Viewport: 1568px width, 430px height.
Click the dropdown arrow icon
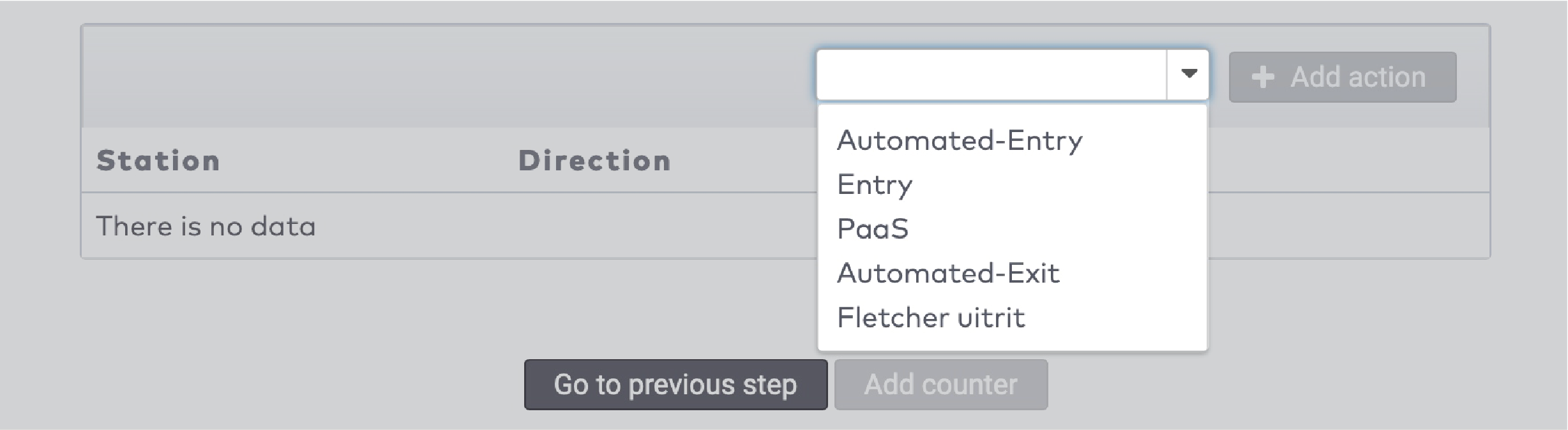1189,74
